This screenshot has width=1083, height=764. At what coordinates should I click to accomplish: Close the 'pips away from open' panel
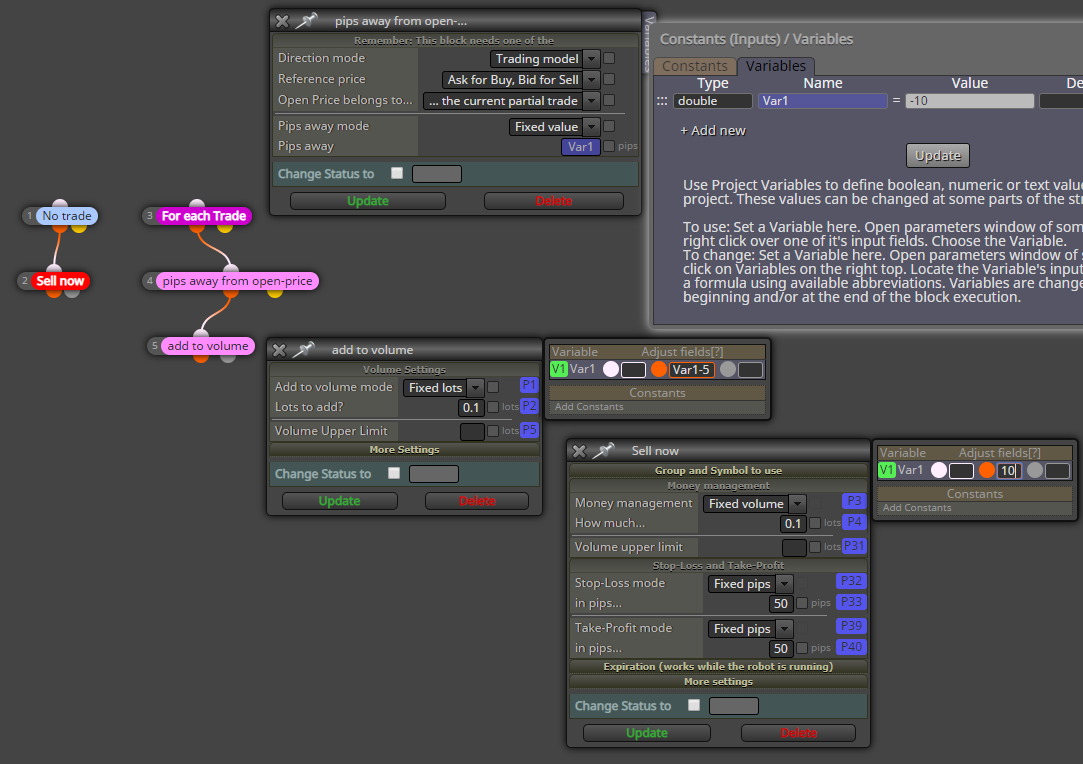282,21
